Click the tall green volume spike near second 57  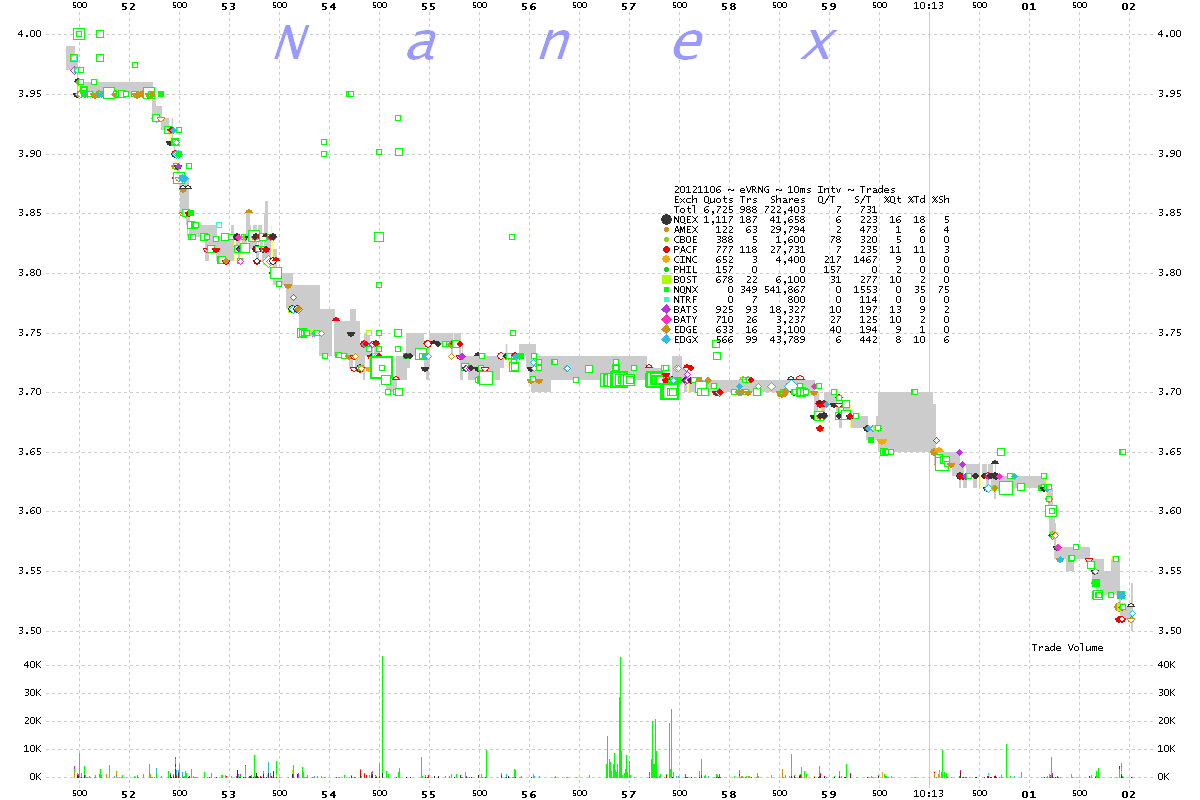click(x=621, y=718)
